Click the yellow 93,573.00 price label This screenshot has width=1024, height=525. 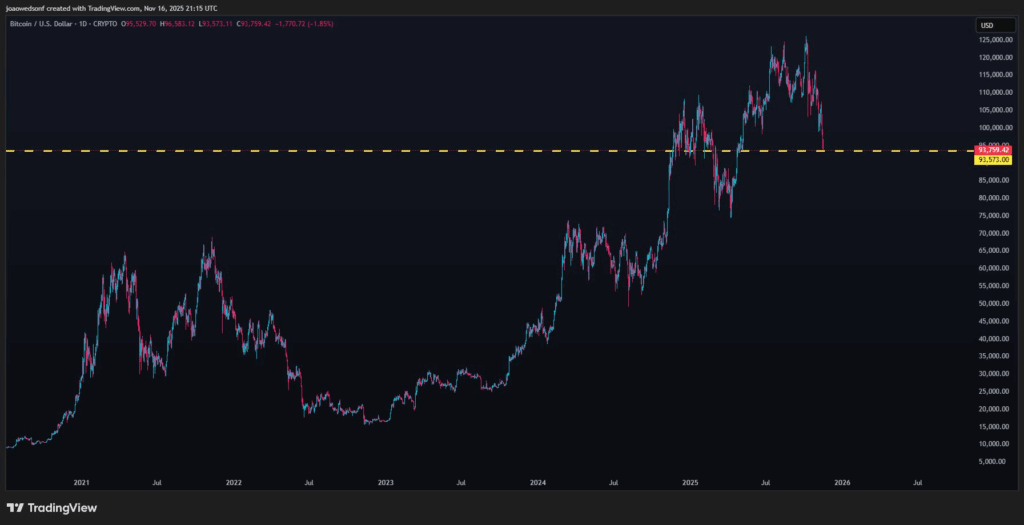tap(993, 160)
